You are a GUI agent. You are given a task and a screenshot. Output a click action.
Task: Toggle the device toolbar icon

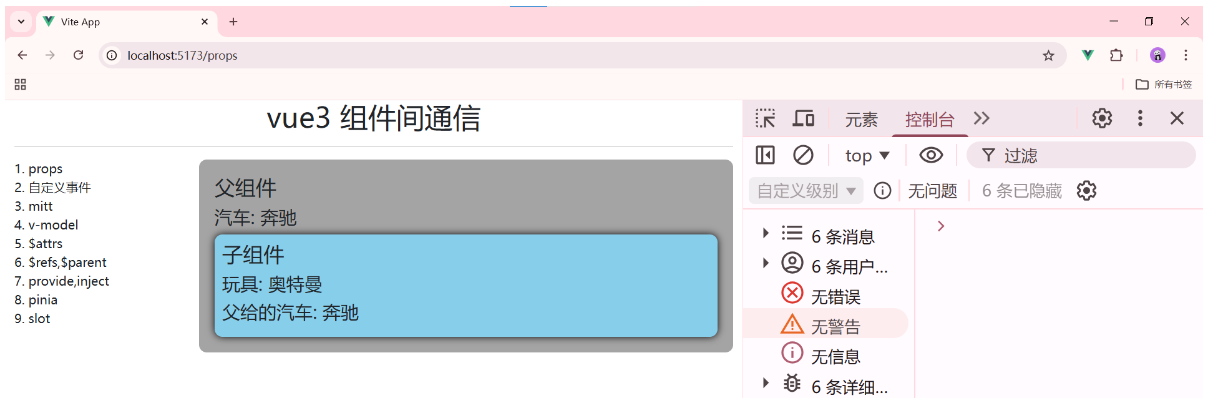click(803, 119)
